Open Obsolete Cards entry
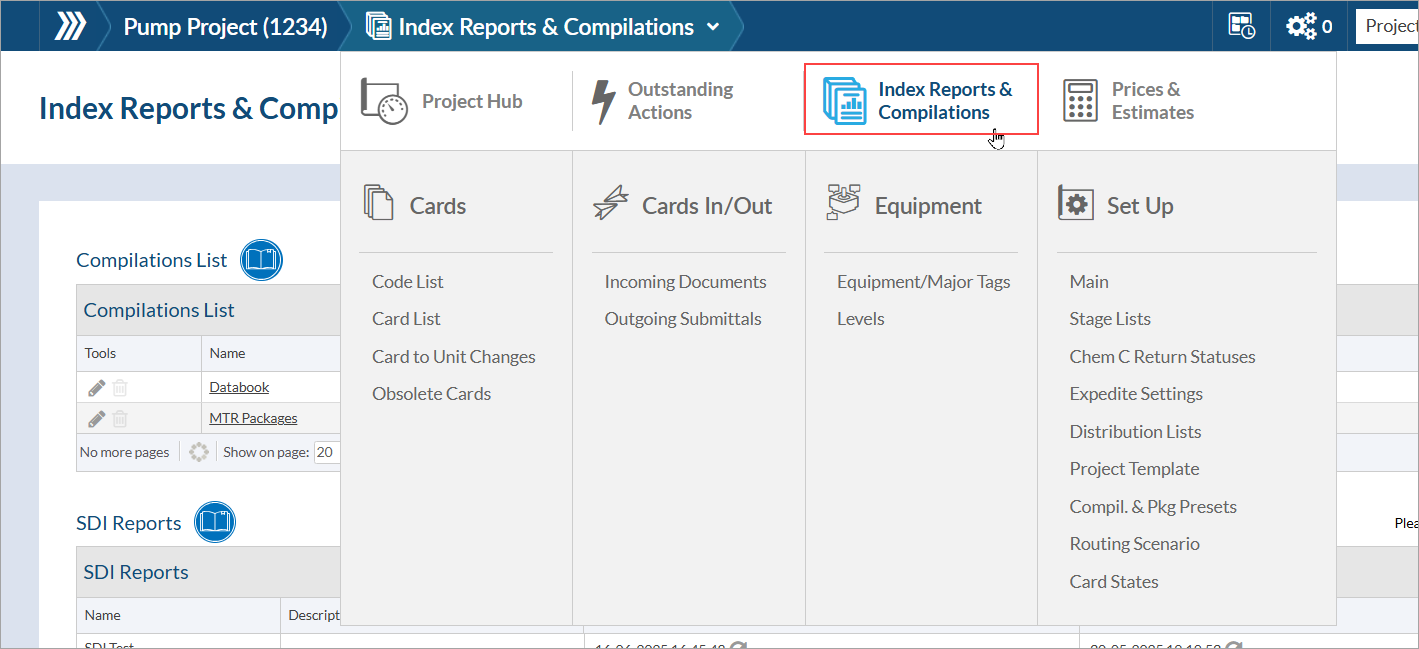 [x=432, y=394]
